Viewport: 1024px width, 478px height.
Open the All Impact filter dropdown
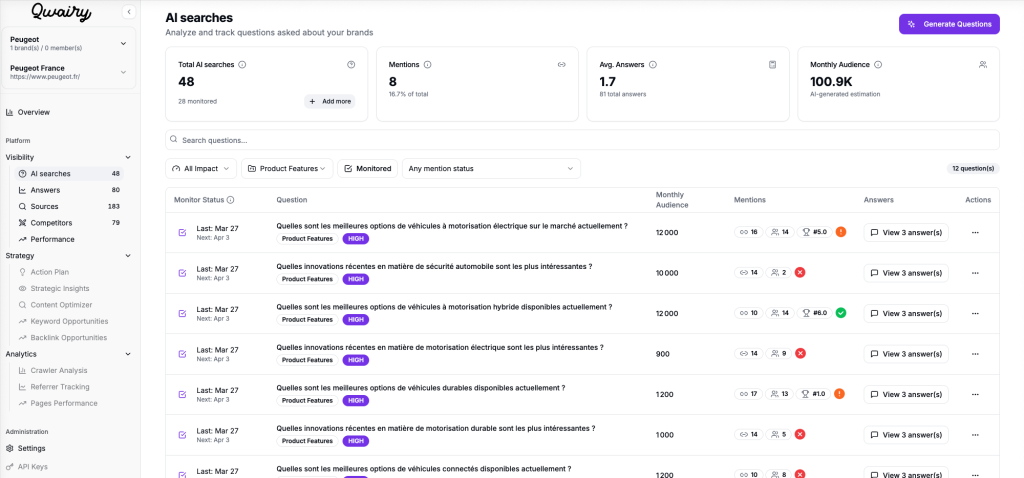point(201,169)
